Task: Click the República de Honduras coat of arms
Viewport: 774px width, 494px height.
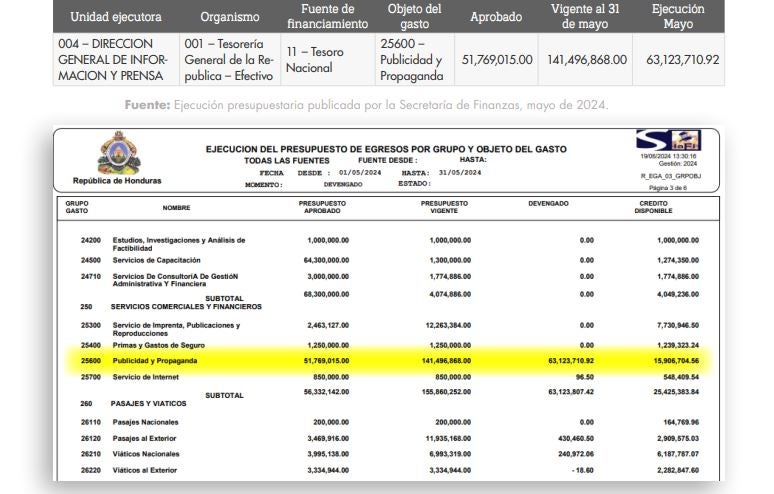Action: 118,153
